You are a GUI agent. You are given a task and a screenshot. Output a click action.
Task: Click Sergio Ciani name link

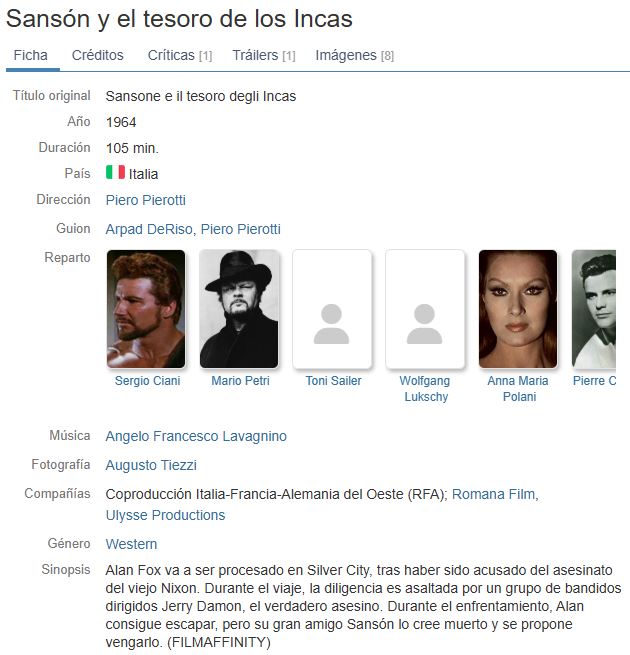pyautogui.click(x=147, y=381)
